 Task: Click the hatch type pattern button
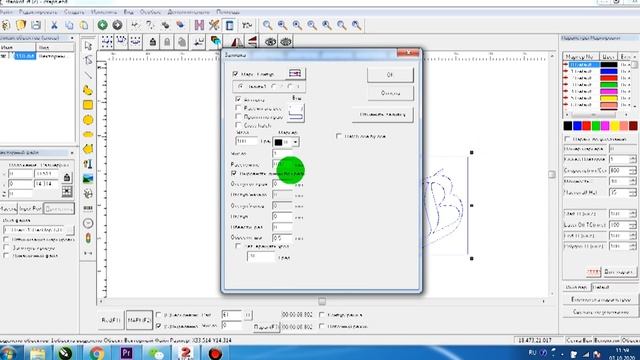click(296, 113)
